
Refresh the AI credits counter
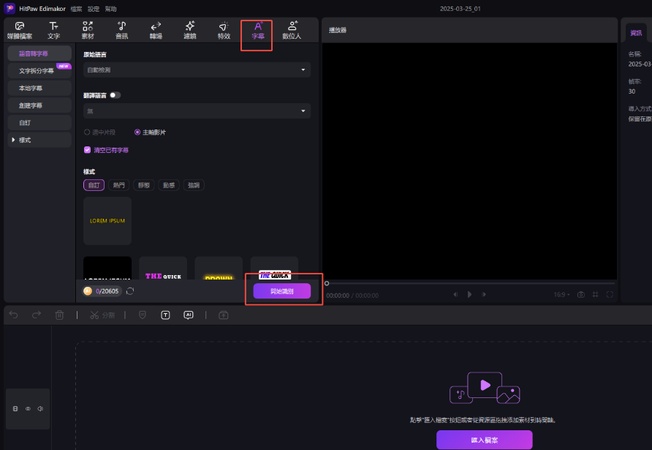pyautogui.click(x=130, y=291)
